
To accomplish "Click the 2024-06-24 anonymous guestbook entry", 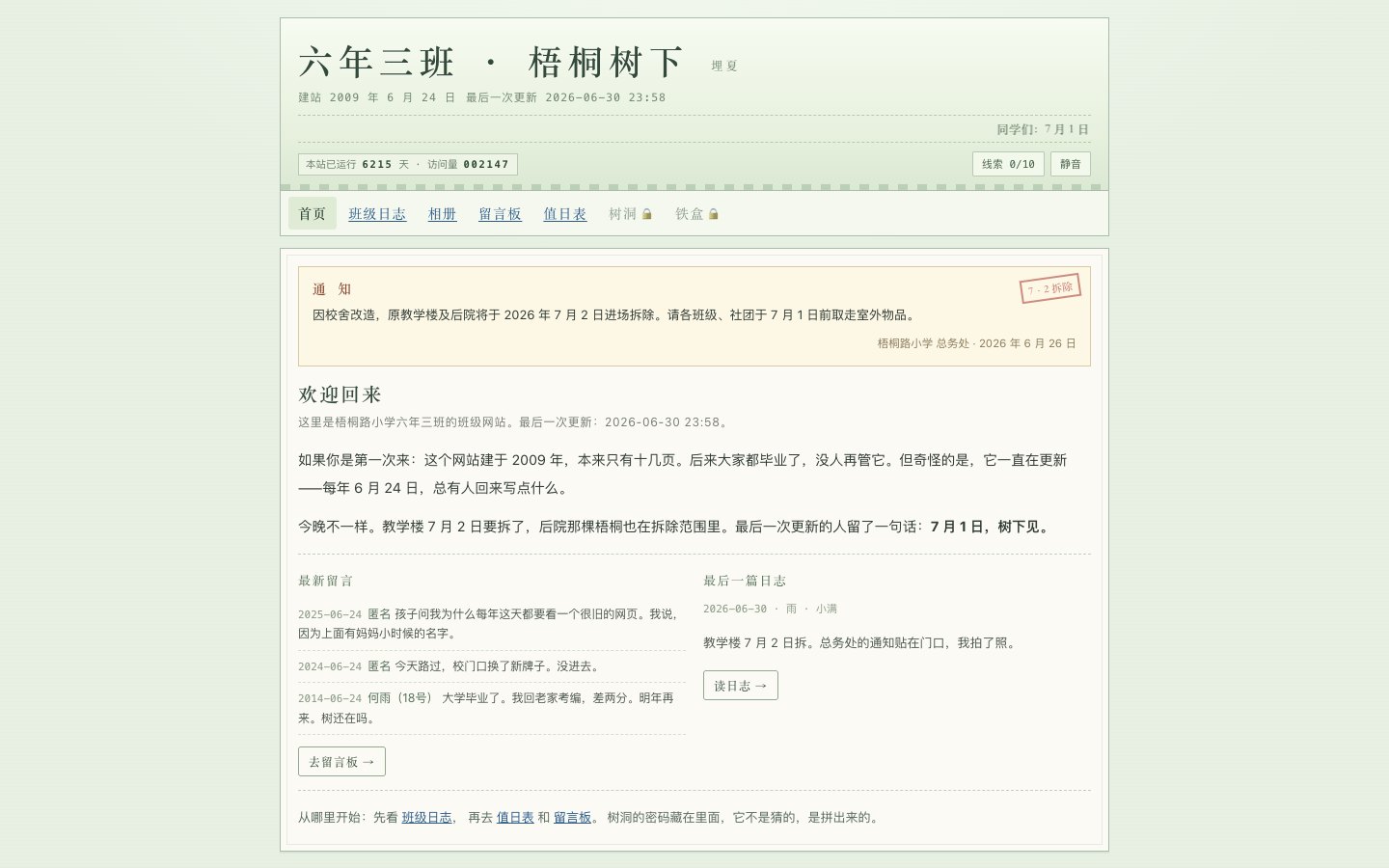I will (492, 666).
